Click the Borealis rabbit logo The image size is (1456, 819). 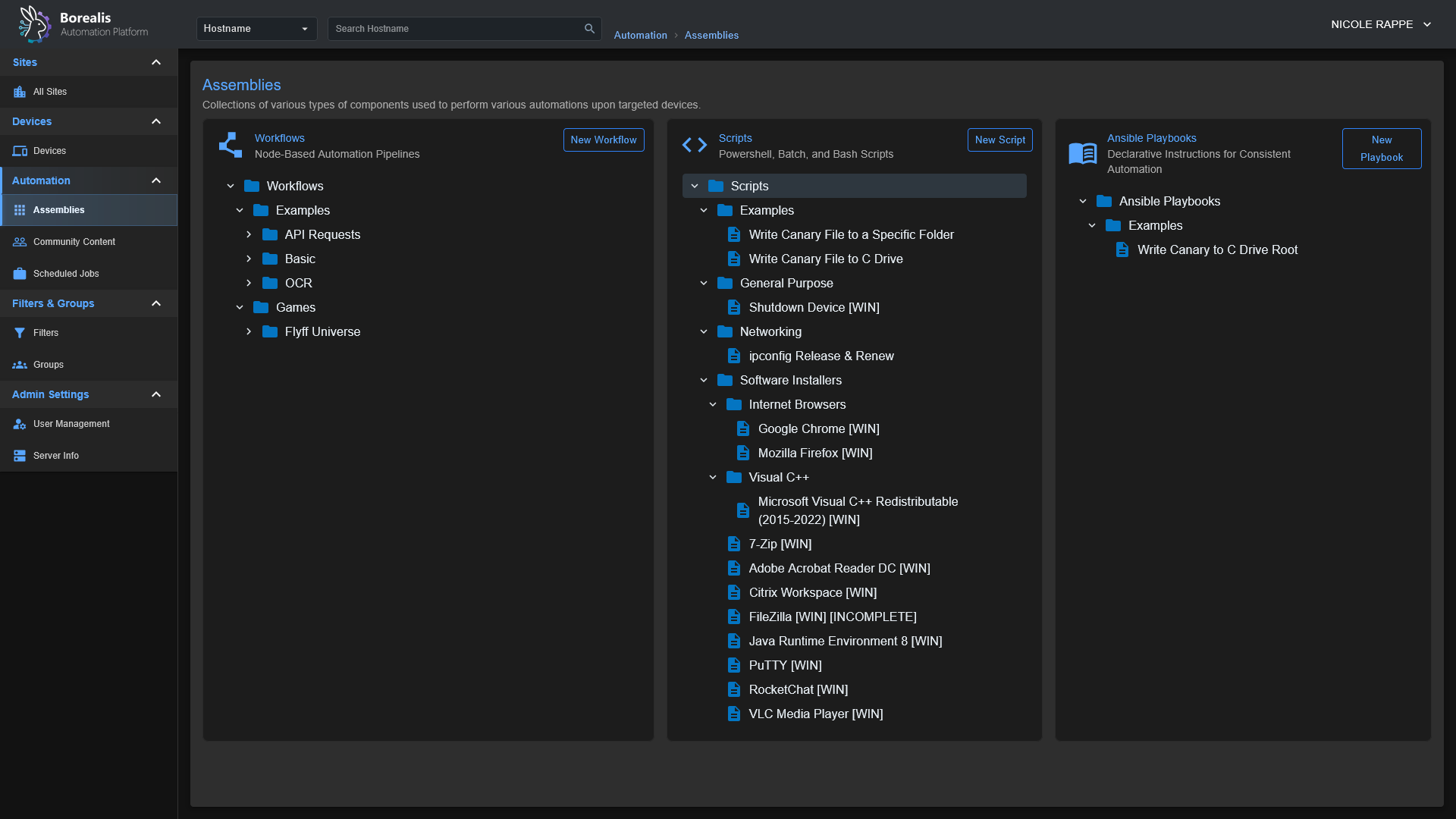click(34, 24)
